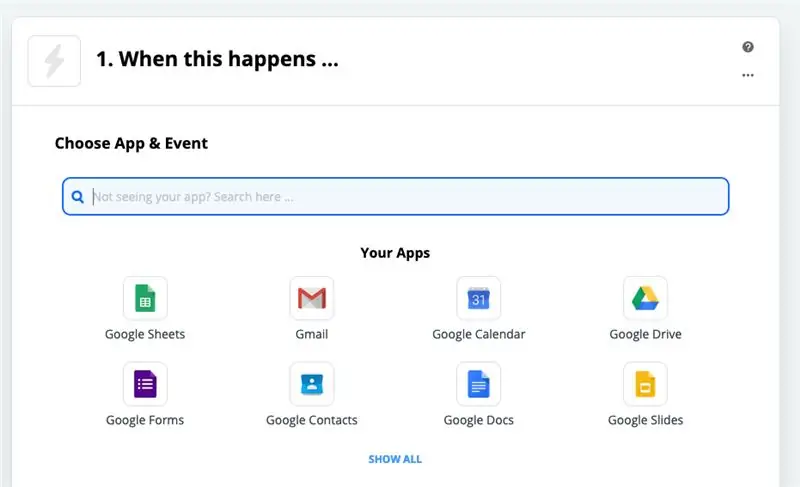Focus the app search input field
Viewport: 800px width, 487px height.
click(395, 196)
